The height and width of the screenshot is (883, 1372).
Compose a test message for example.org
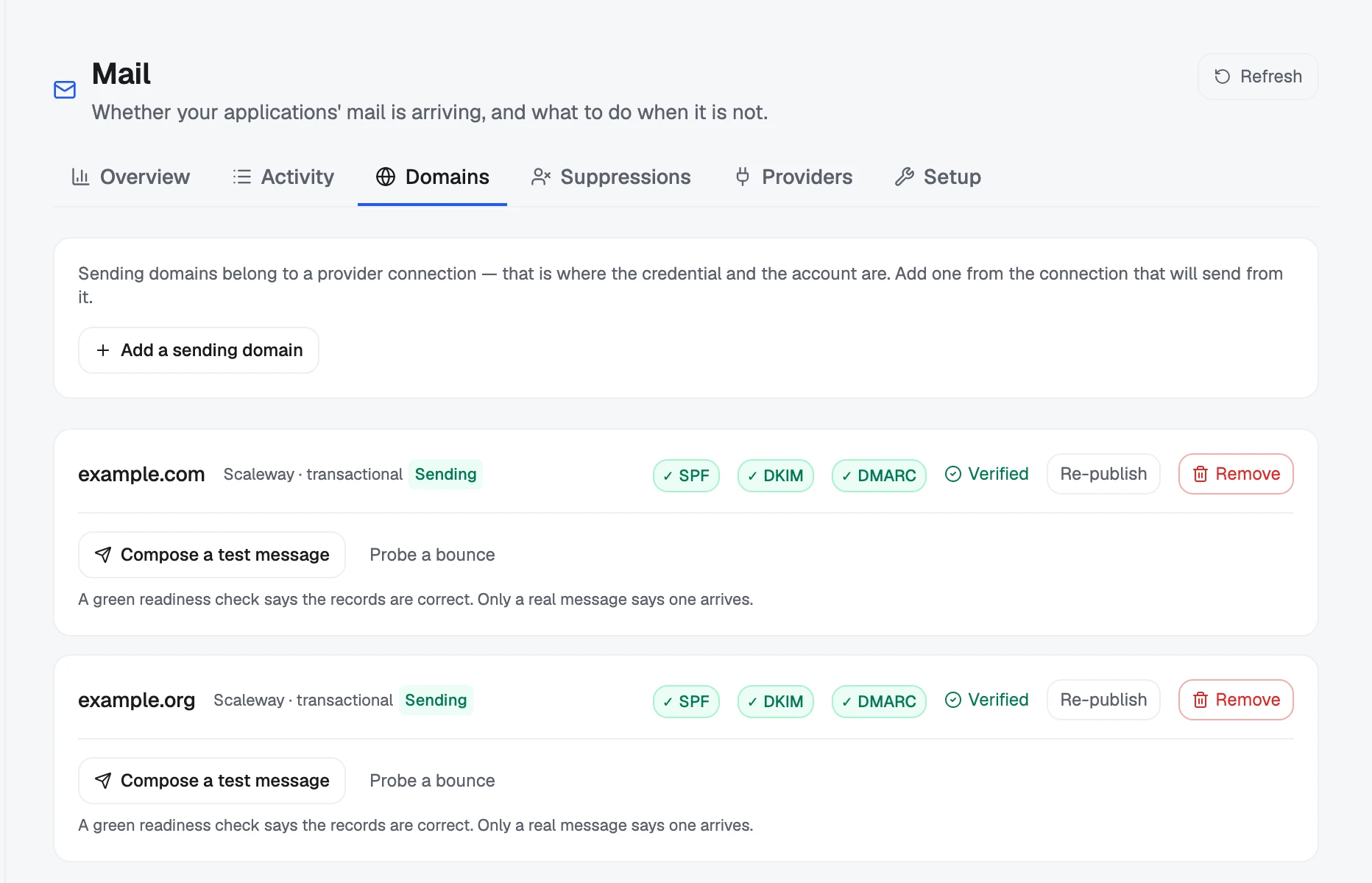coord(212,781)
